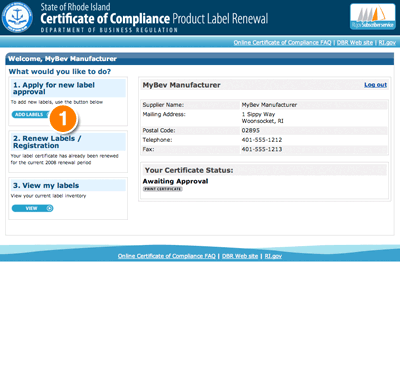Click the Your Certificate Status header
The image size is (400, 367).
pyautogui.click(x=189, y=170)
